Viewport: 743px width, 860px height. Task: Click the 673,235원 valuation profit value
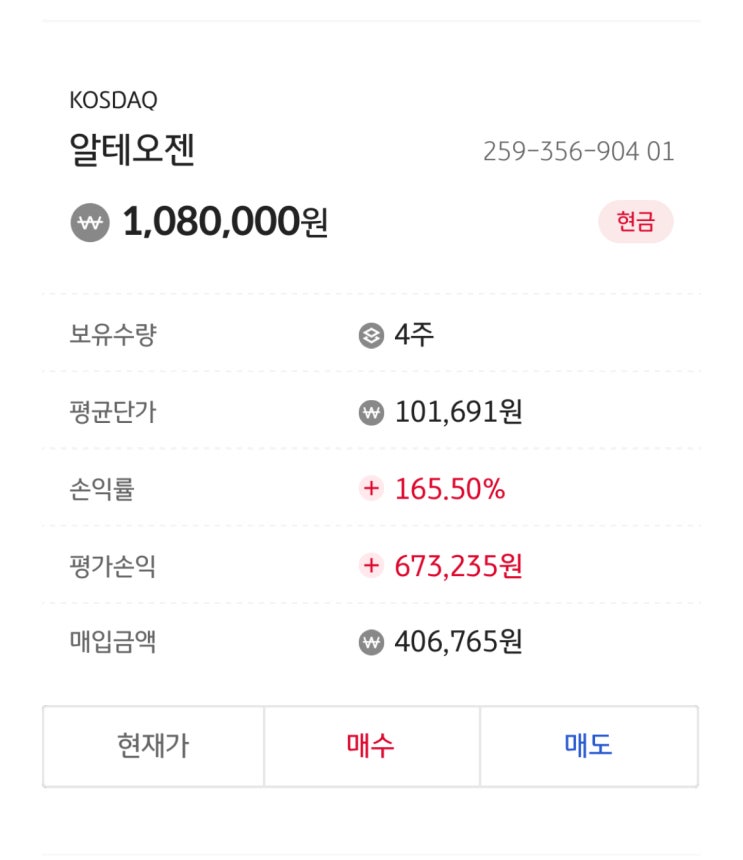[x=458, y=566]
